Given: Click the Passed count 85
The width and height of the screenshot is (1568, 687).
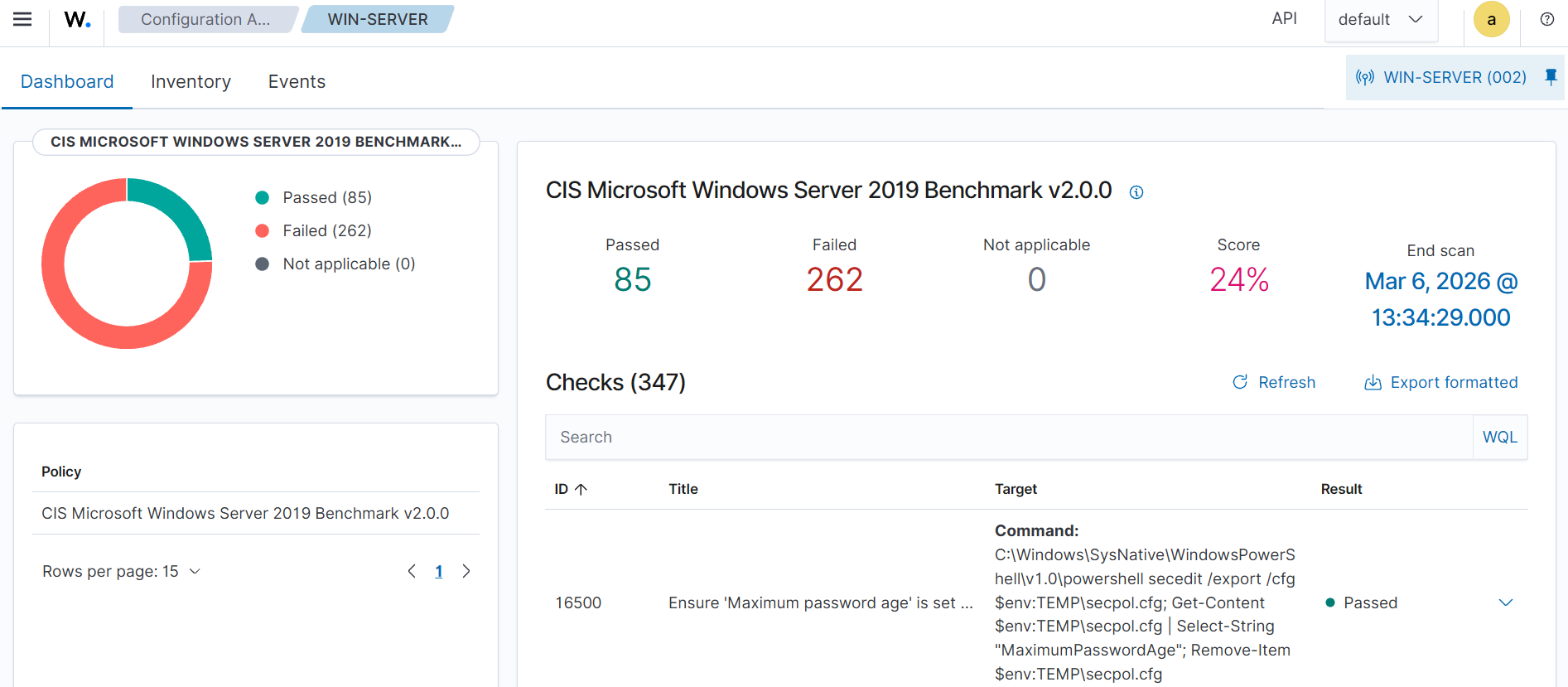Looking at the screenshot, I should click(x=632, y=280).
